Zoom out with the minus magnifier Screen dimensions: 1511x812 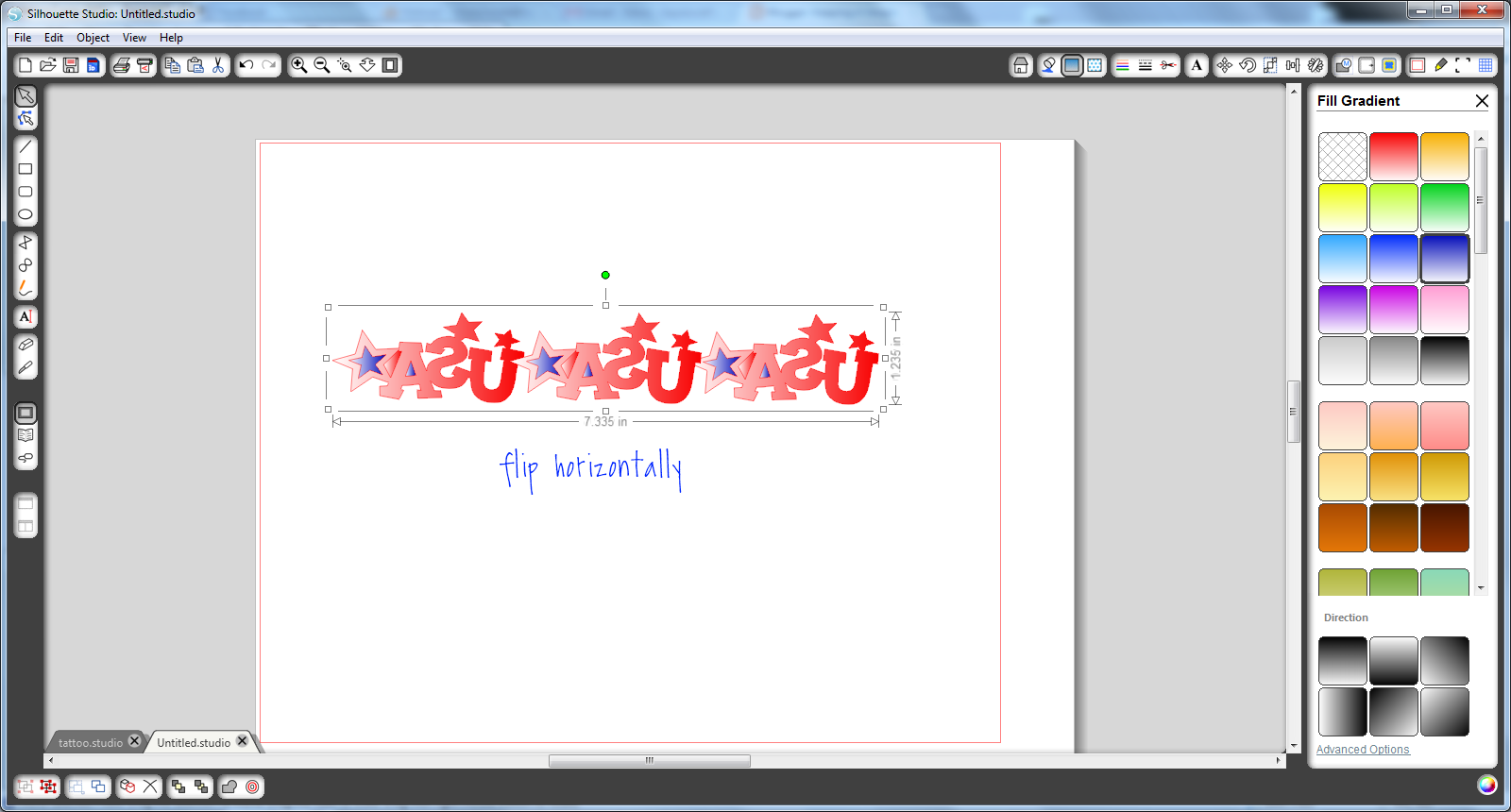tap(322, 65)
